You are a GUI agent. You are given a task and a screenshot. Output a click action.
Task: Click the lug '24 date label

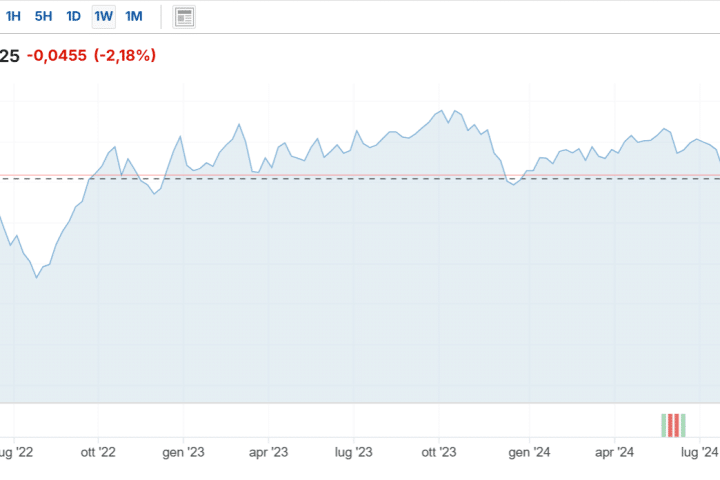coord(698,453)
